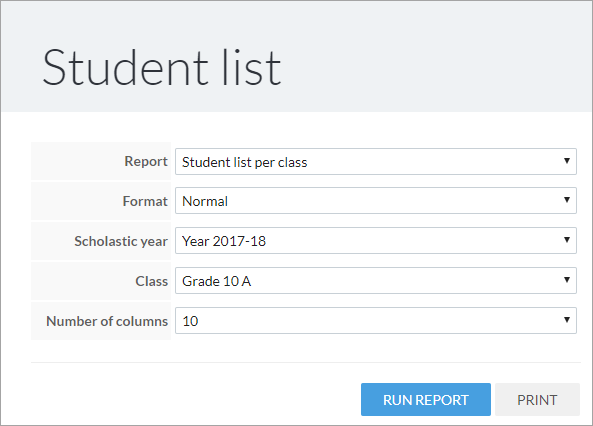Image resolution: width=593 pixels, height=426 pixels.
Task: Open the Number of columns dropdown set to 10
Action: pos(376,320)
